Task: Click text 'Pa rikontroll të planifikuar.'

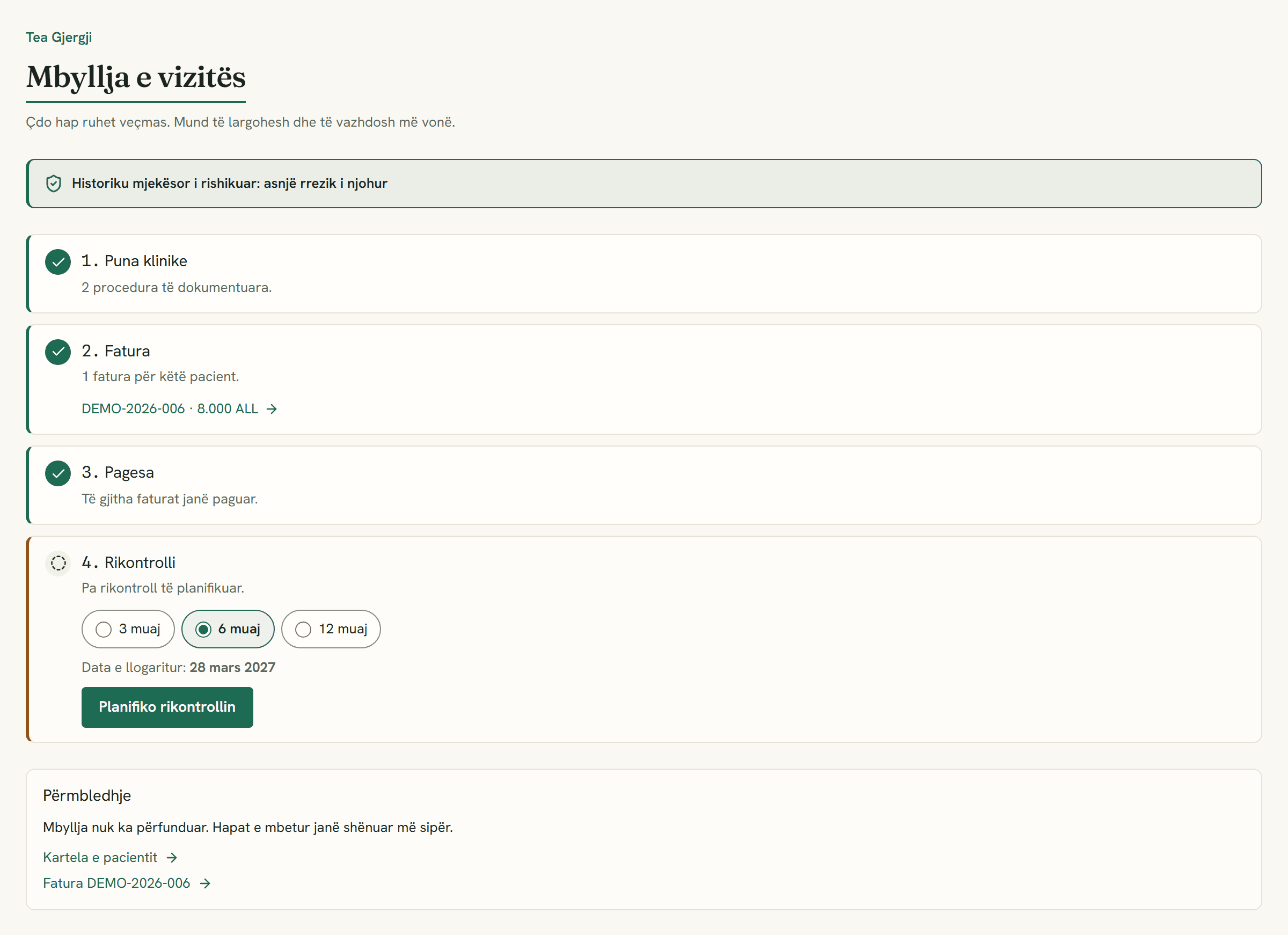Action: pos(163,588)
